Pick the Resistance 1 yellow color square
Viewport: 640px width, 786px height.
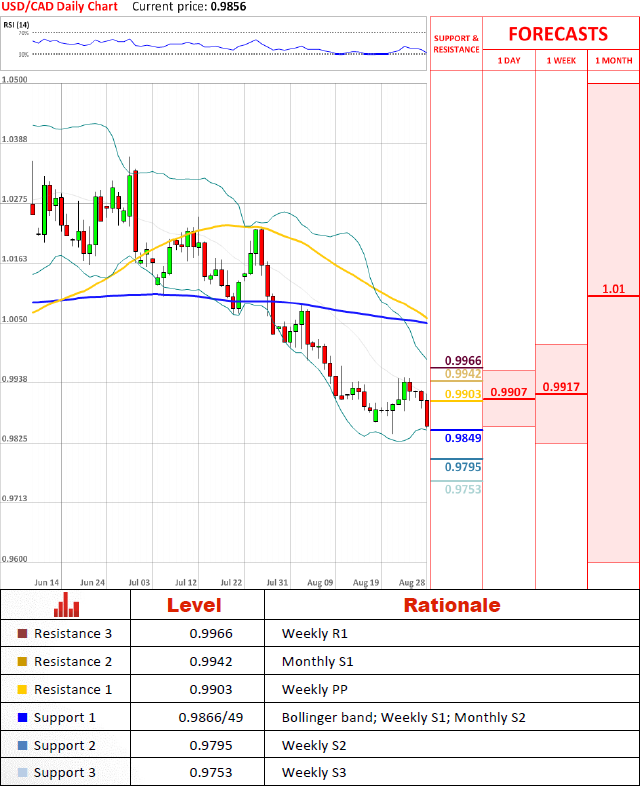point(23,690)
